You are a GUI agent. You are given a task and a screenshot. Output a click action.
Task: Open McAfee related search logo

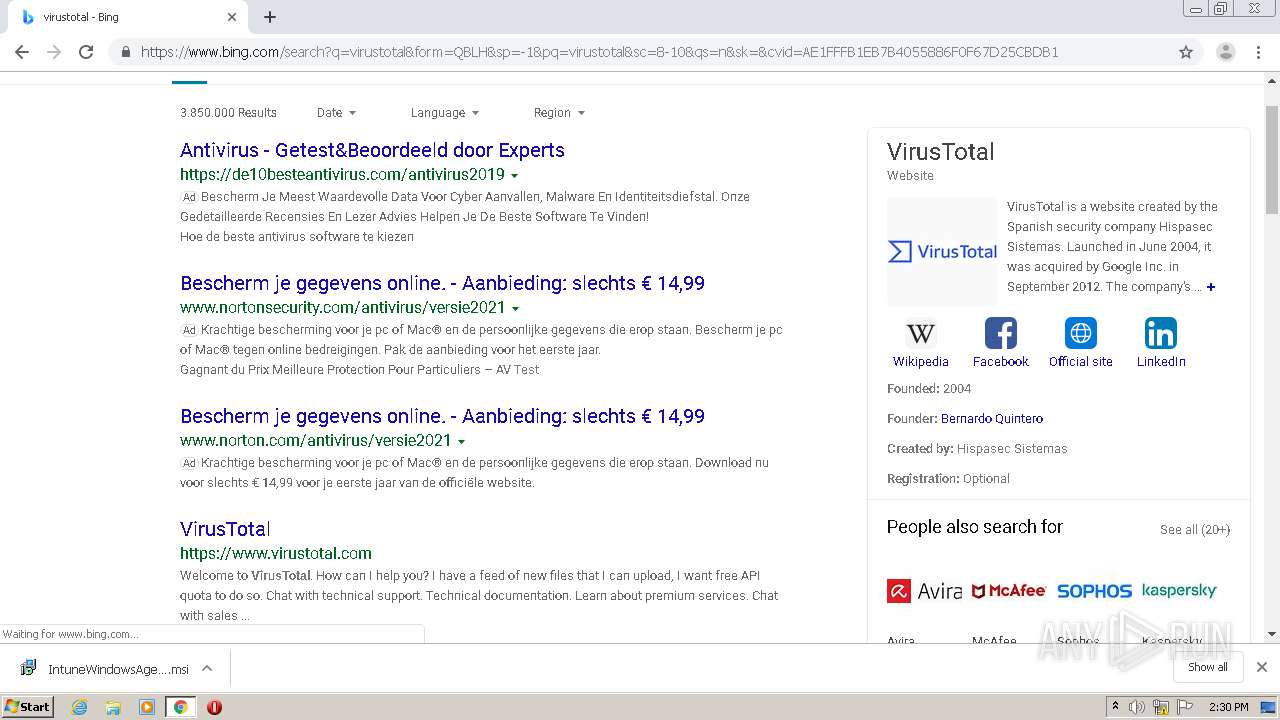point(1009,591)
